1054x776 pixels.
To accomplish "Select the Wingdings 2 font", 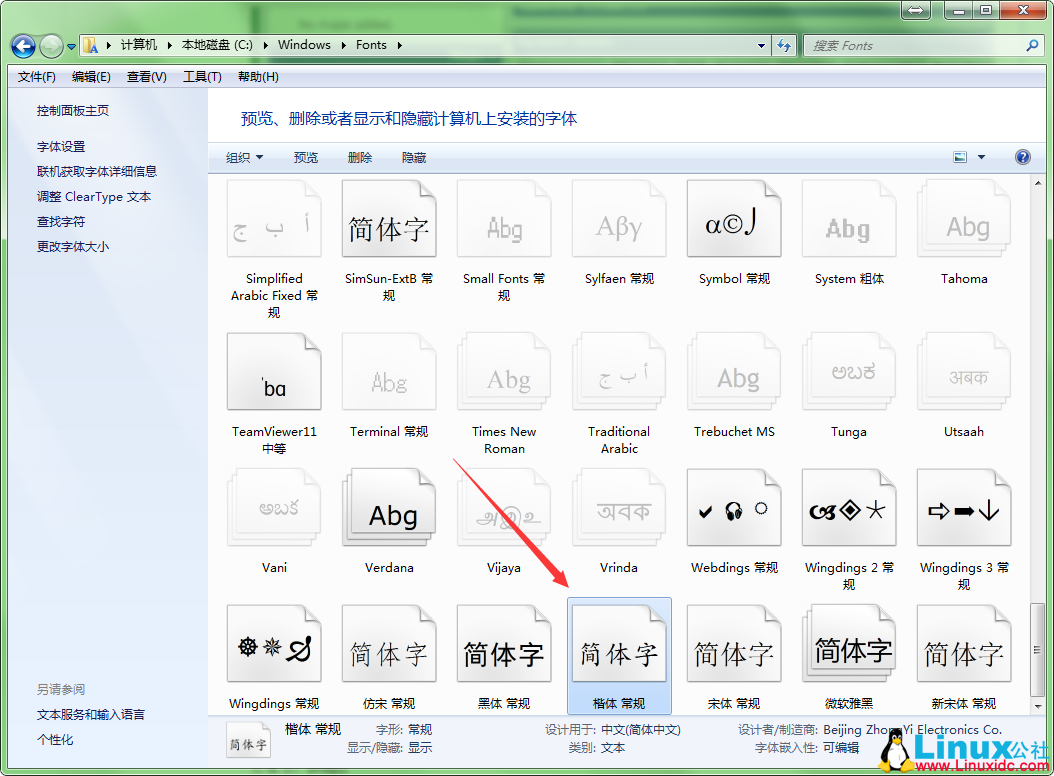I will coord(849,507).
